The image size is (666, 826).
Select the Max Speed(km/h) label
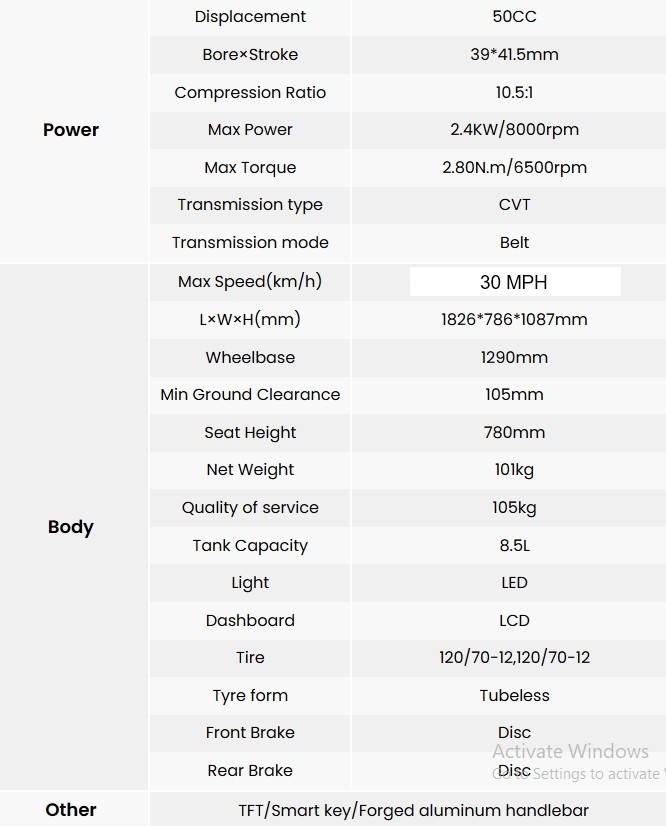(x=250, y=282)
